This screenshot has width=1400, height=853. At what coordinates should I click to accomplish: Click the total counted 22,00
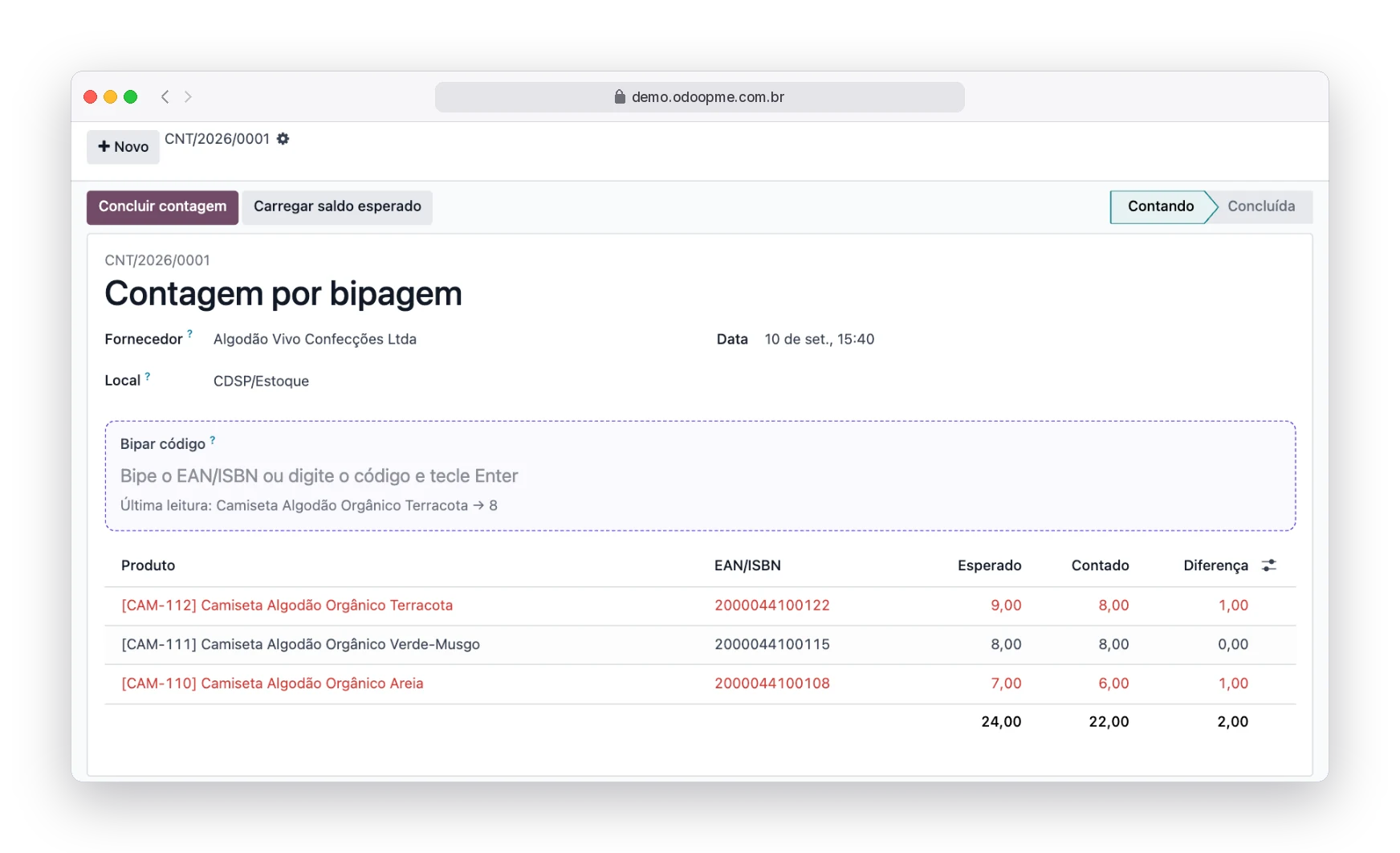[x=1109, y=722]
